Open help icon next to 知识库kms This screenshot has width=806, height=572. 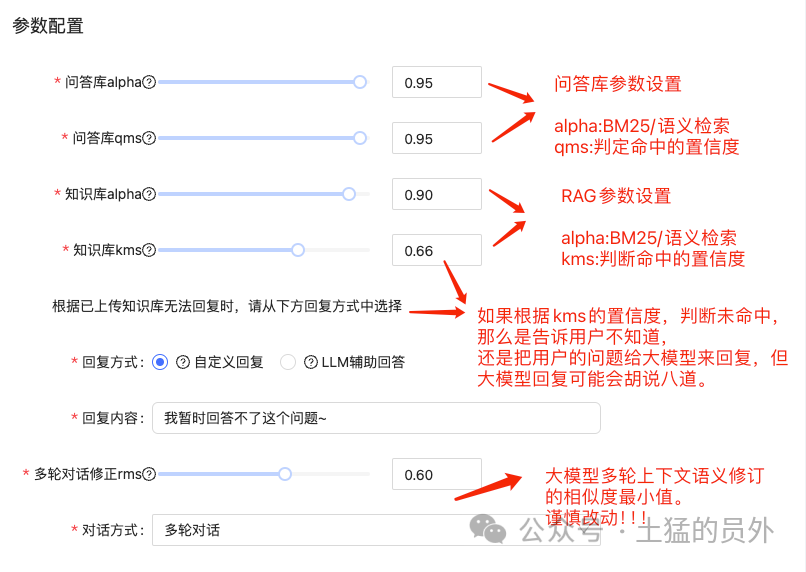pyautogui.click(x=149, y=250)
